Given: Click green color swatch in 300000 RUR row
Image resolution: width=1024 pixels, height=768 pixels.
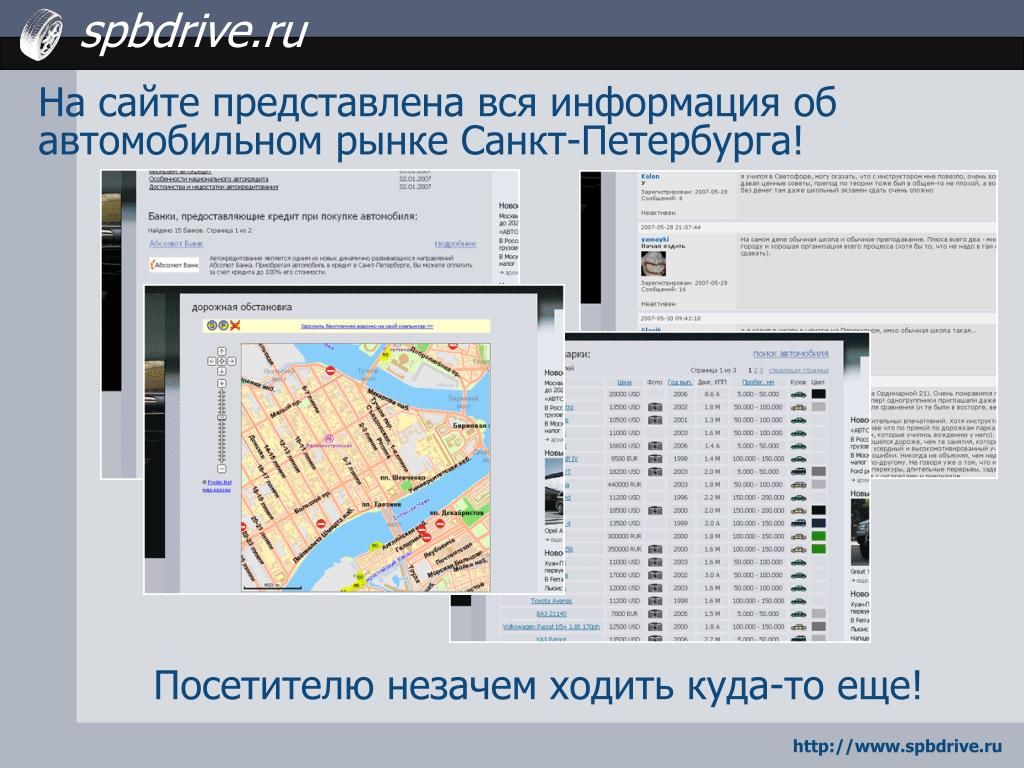Looking at the screenshot, I should (x=818, y=536).
